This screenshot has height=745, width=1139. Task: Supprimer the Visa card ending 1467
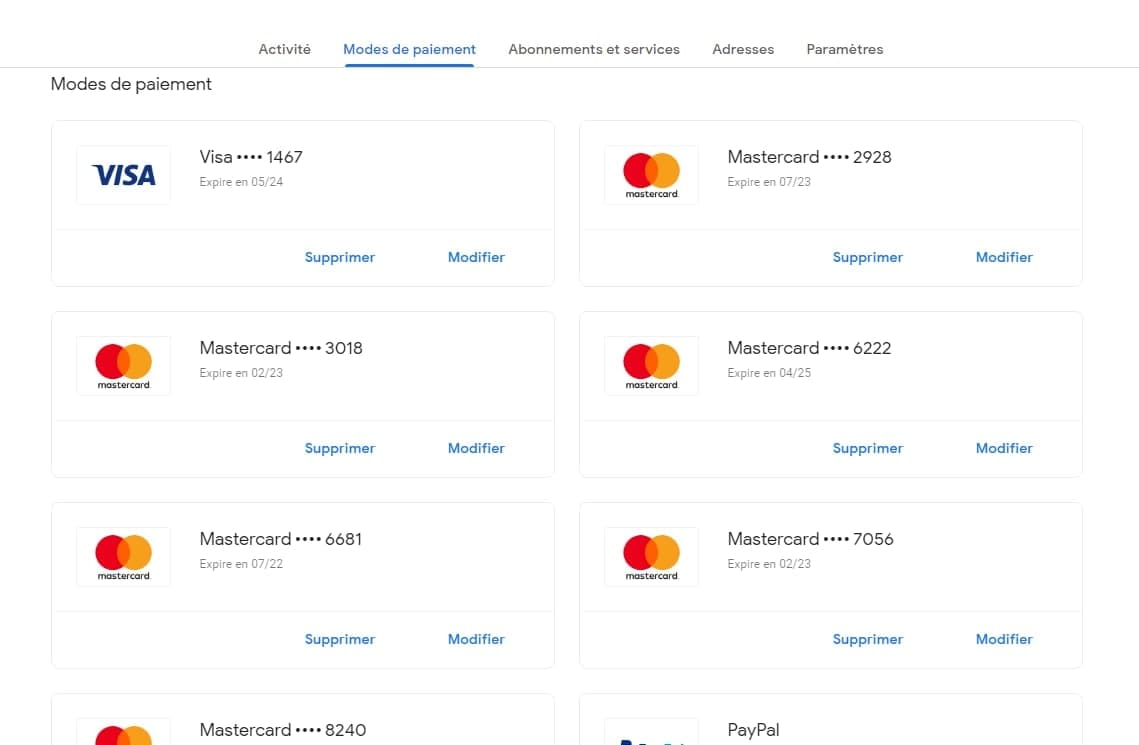click(x=339, y=257)
